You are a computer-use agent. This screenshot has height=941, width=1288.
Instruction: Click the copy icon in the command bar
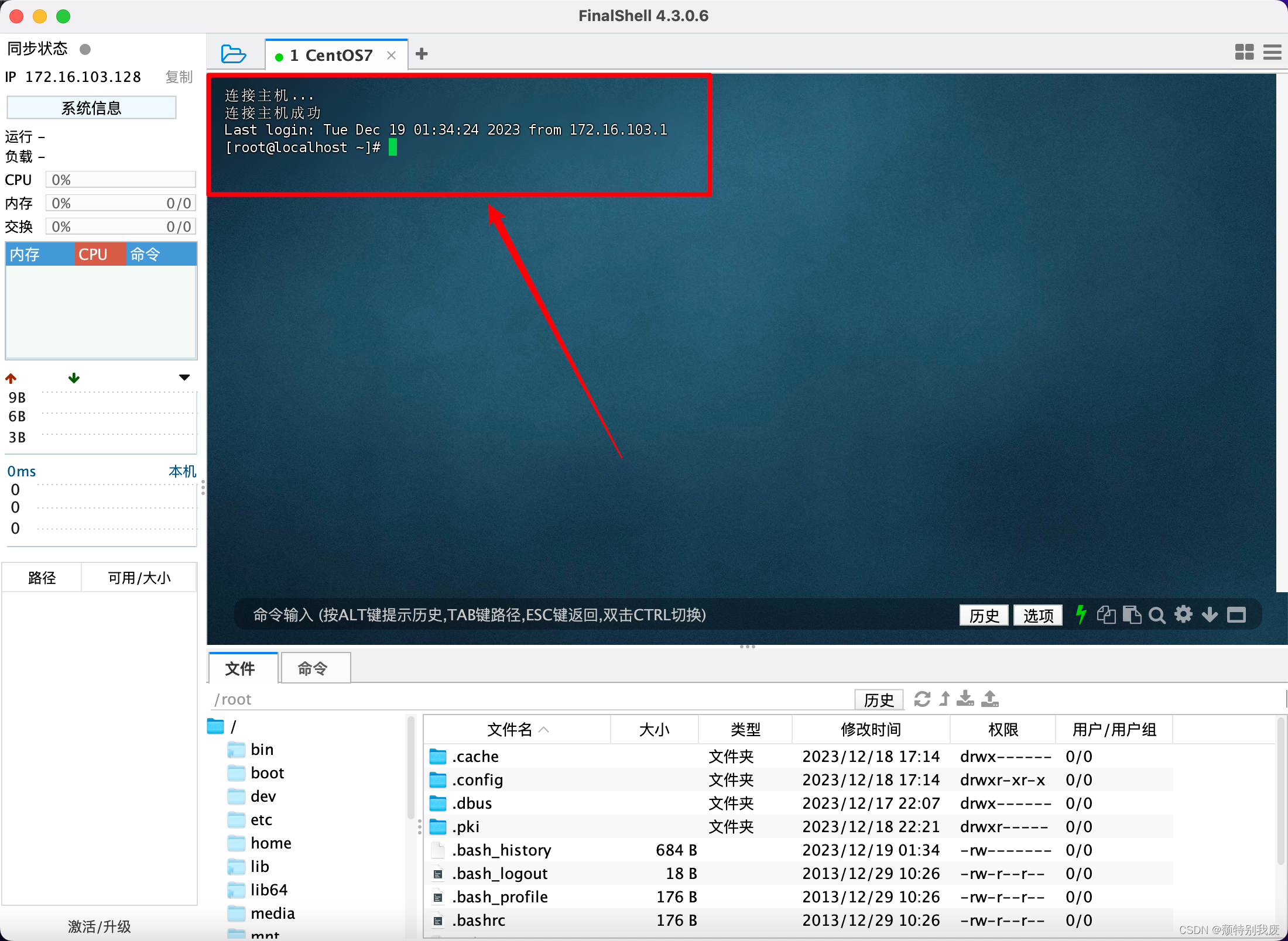(1106, 614)
